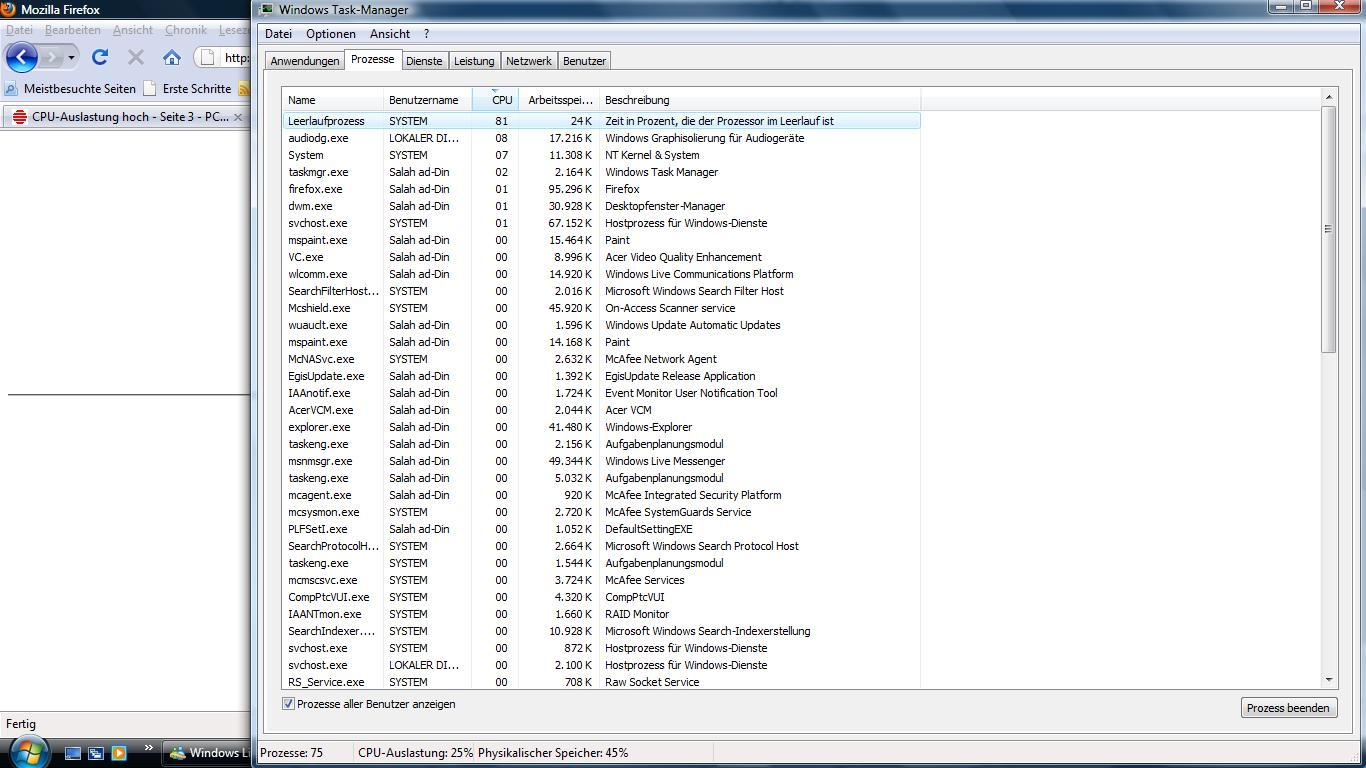Select the dwm.exe Desktopfenster-Manager row
Screen dimensions: 1366x768
coord(601,206)
